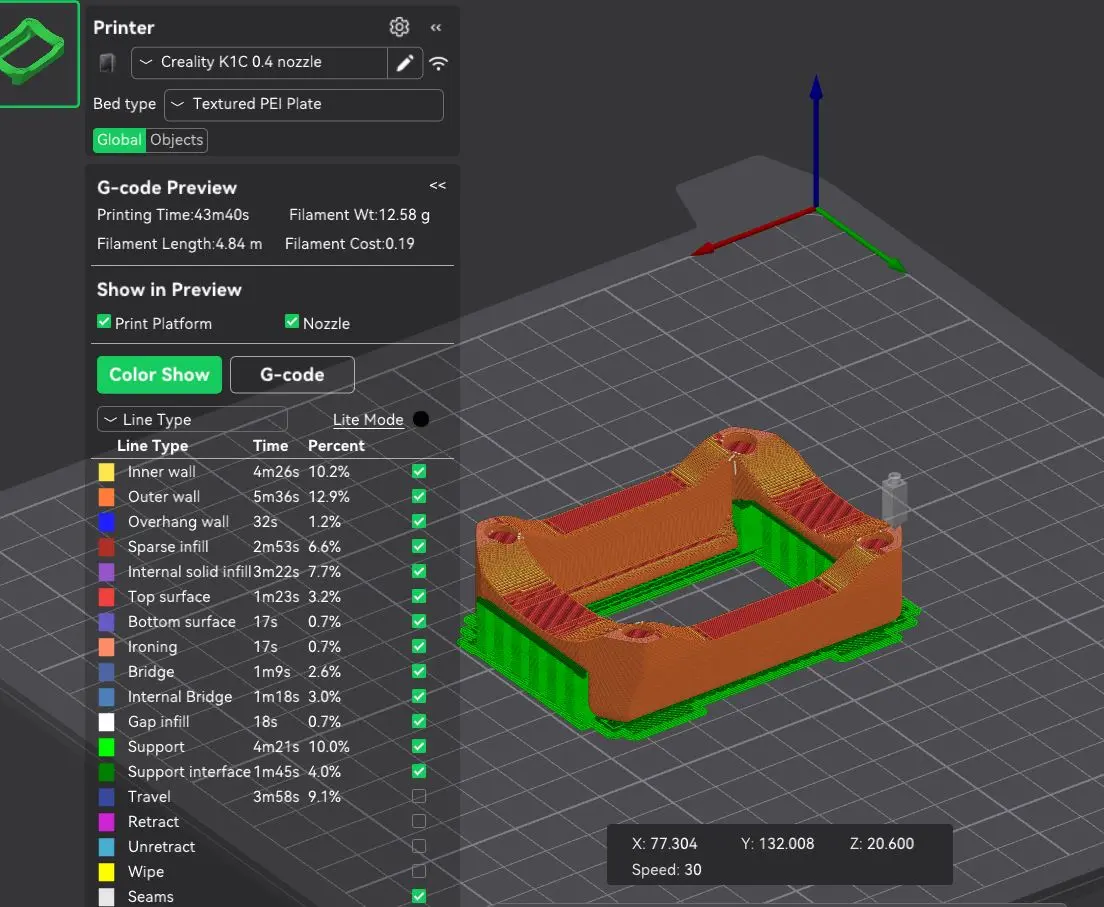Click the Time column header
The image size is (1104, 907).
coord(270,446)
